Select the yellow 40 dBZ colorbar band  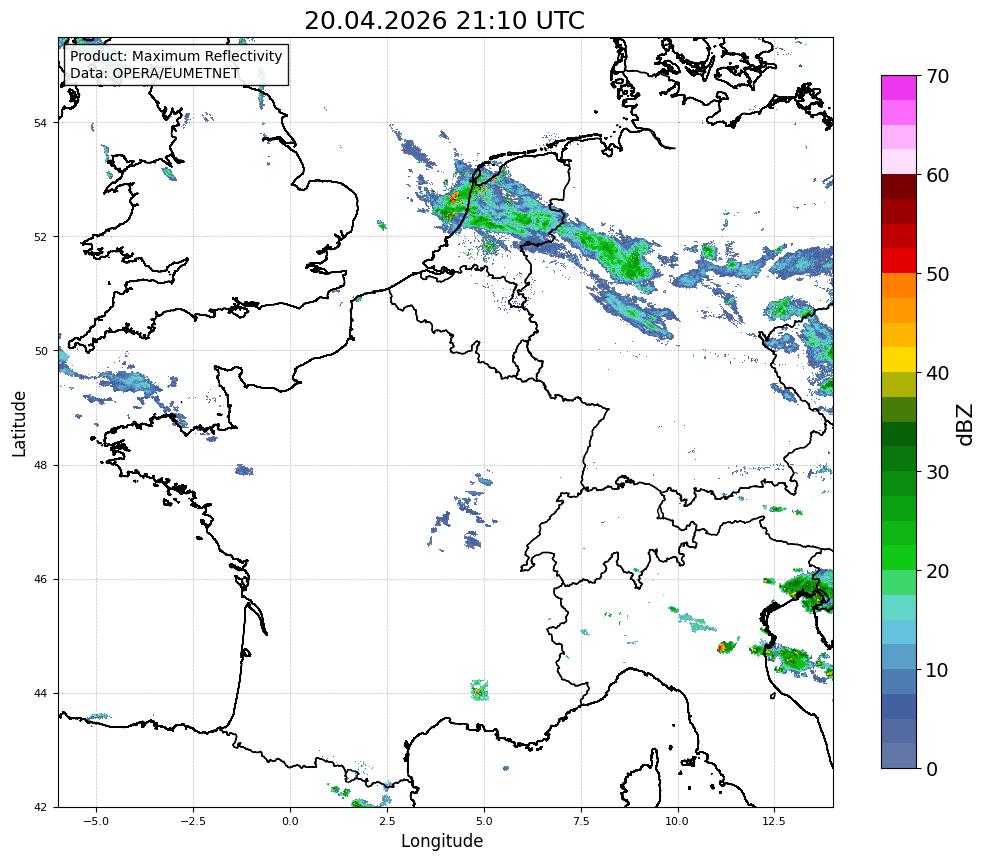click(898, 359)
